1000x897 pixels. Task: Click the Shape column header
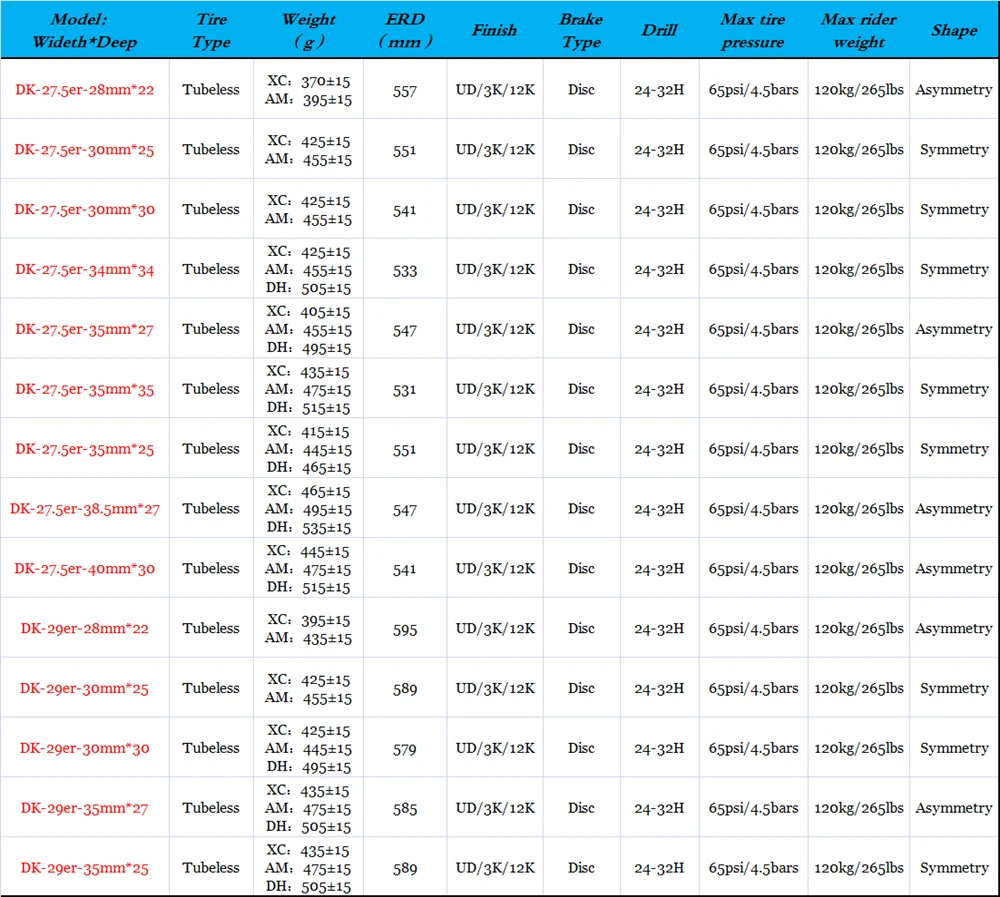tap(954, 31)
